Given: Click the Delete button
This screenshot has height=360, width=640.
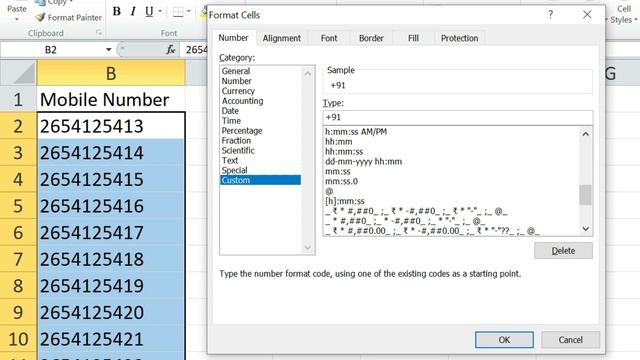Looking at the screenshot, I should [563, 251].
